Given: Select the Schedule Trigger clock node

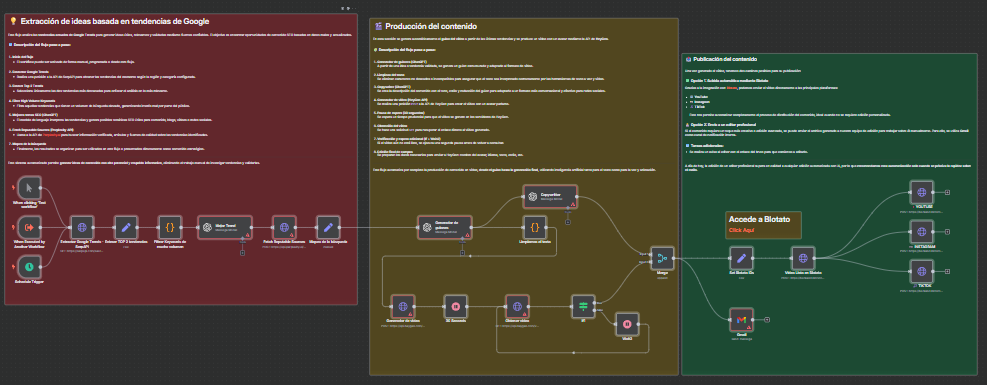Looking at the screenshot, I should point(30,267).
